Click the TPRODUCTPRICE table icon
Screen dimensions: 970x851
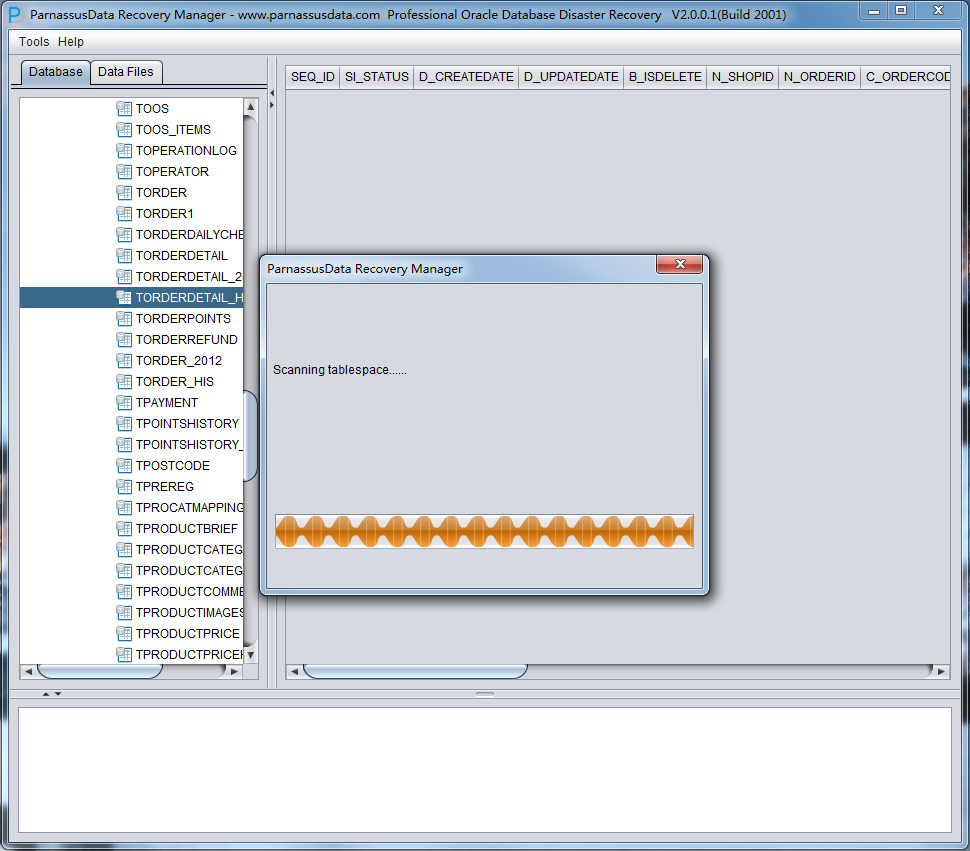click(x=124, y=634)
